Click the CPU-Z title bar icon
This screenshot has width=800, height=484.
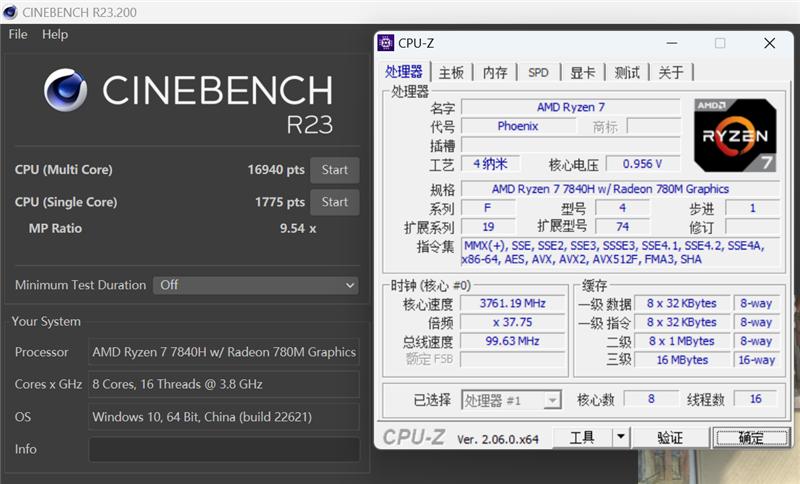click(386, 43)
